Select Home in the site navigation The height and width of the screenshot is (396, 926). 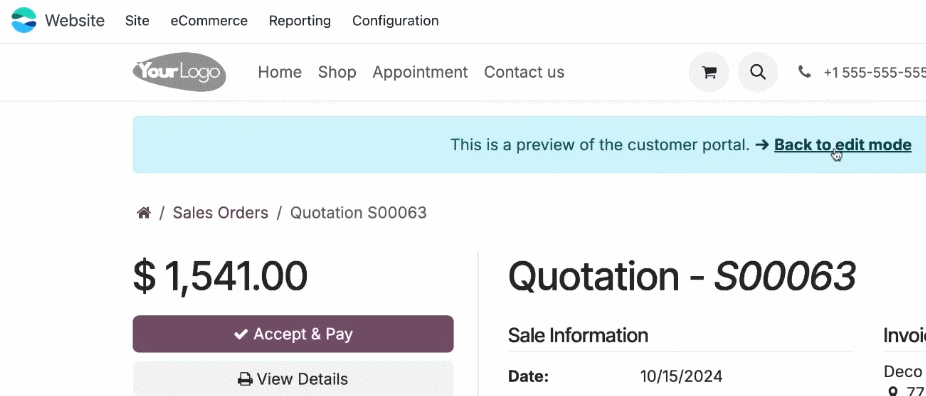point(280,72)
